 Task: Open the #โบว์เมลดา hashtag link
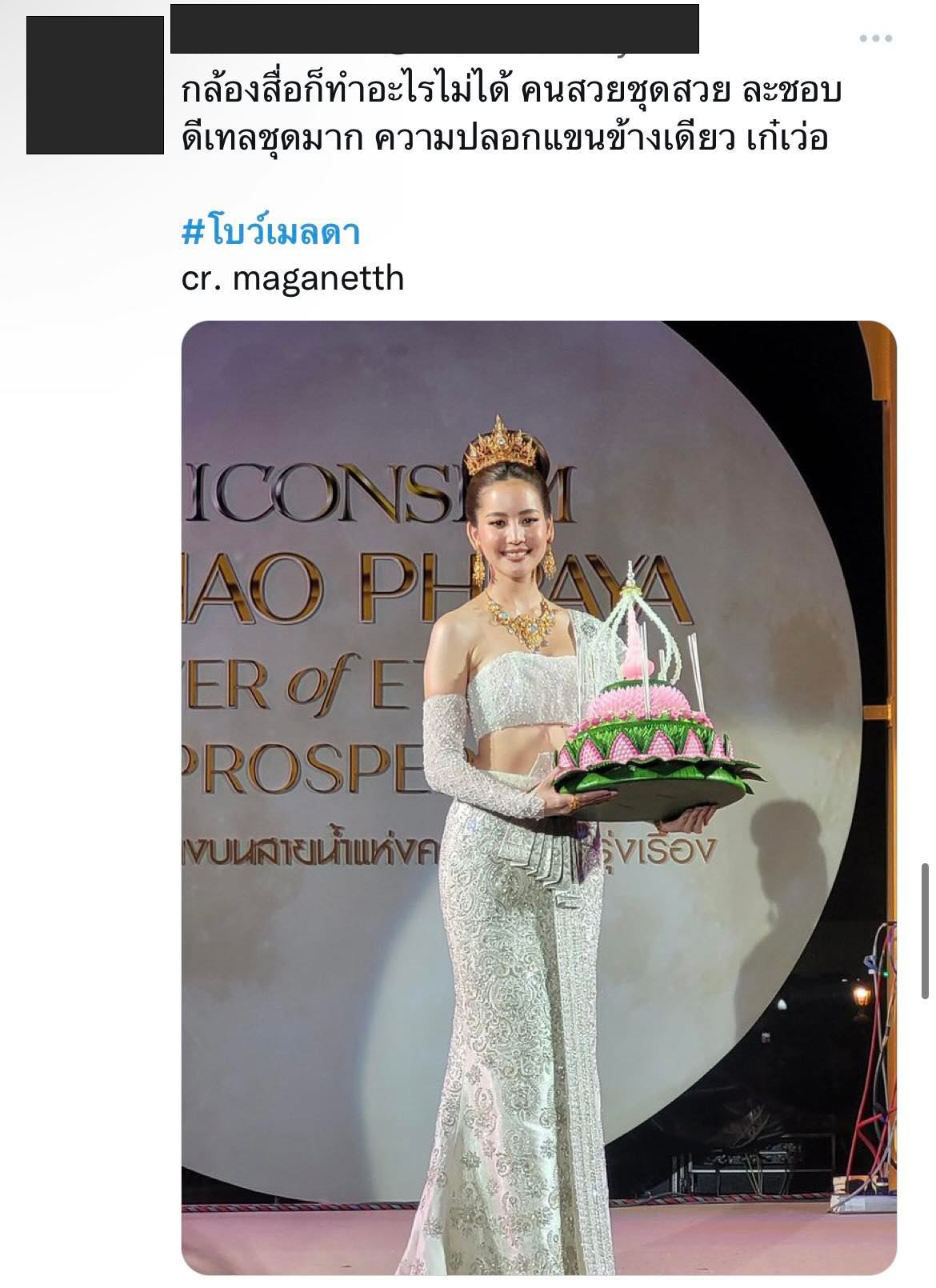tap(271, 232)
